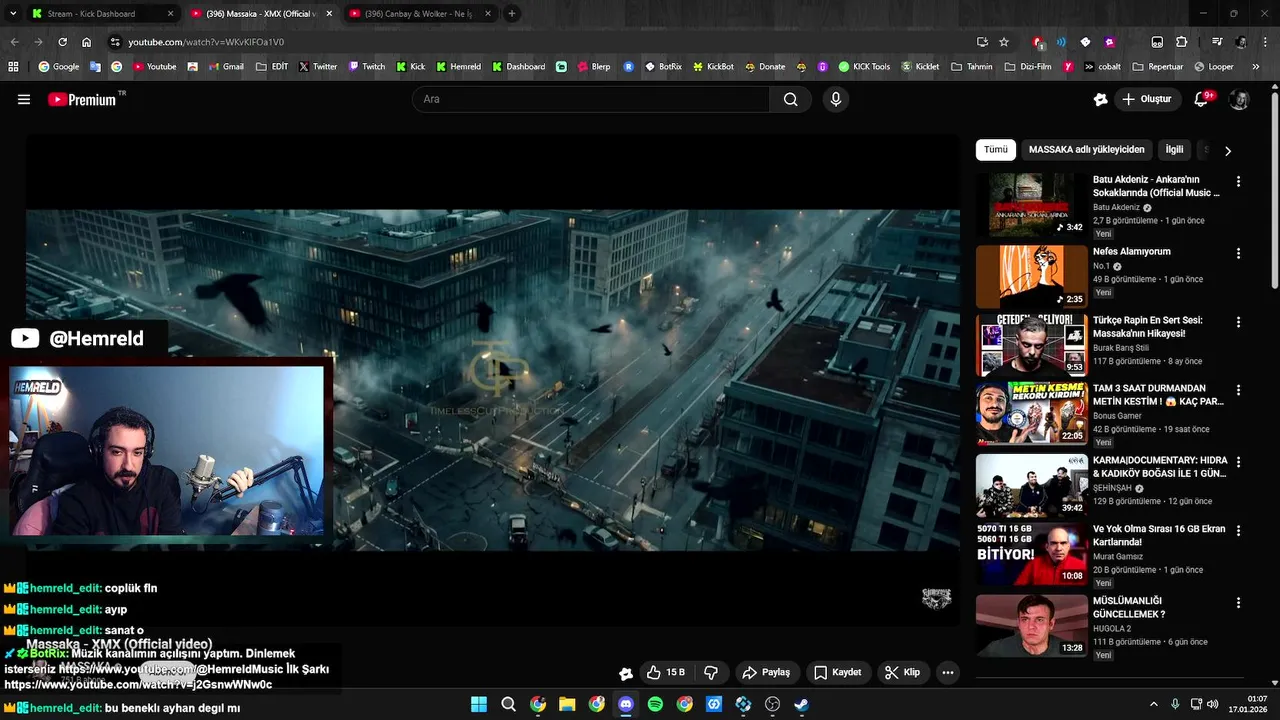Click the browser address bar URL
Image resolution: width=1280 pixels, height=720 pixels.
click(x=206, y=42)
